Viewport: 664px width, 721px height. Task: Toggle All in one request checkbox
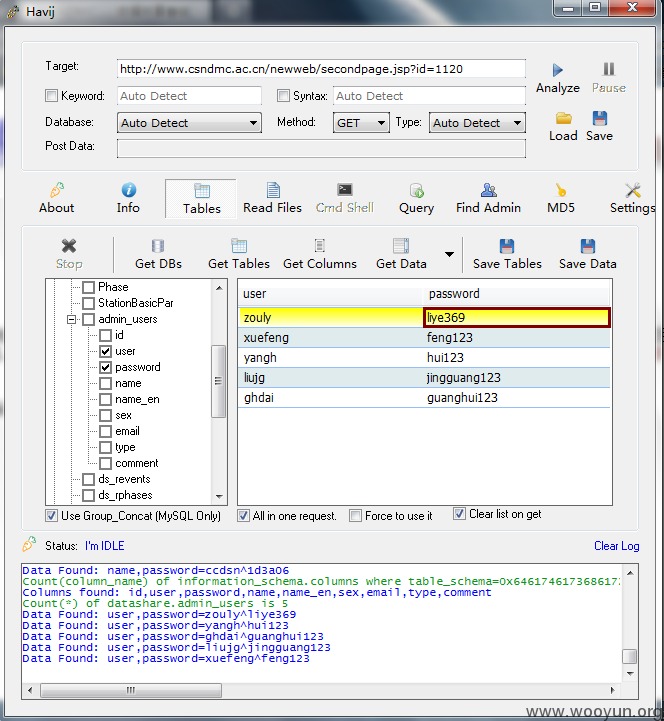click(x=244, y=515)
